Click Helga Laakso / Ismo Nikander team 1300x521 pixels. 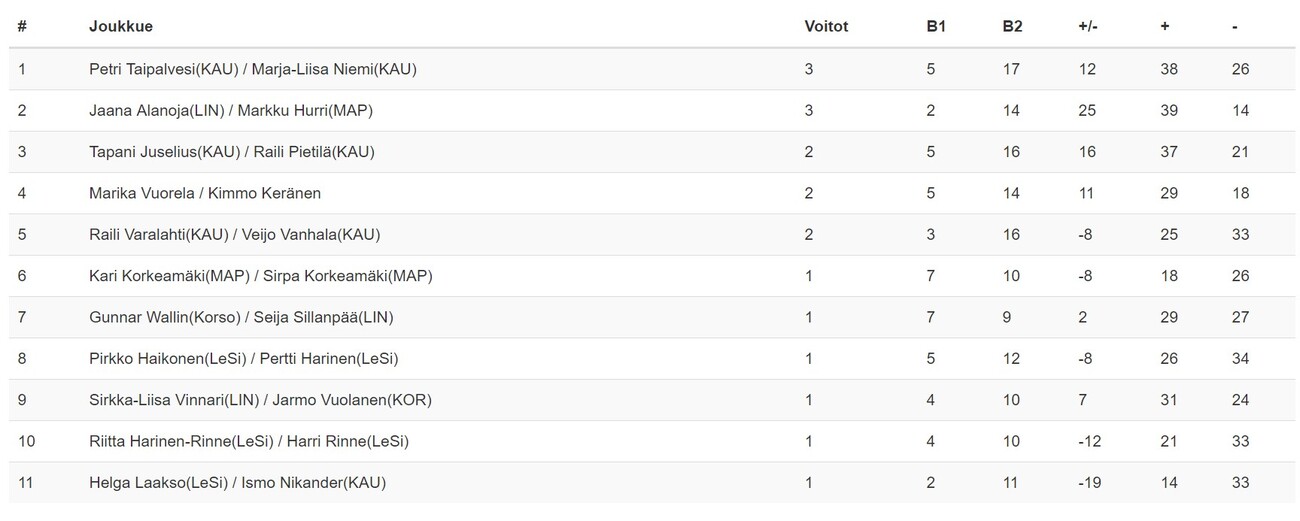coord(237,482)
